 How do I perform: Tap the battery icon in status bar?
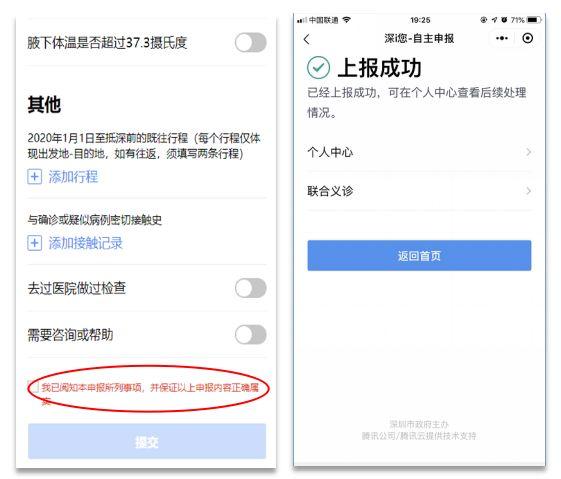[534, 20]
